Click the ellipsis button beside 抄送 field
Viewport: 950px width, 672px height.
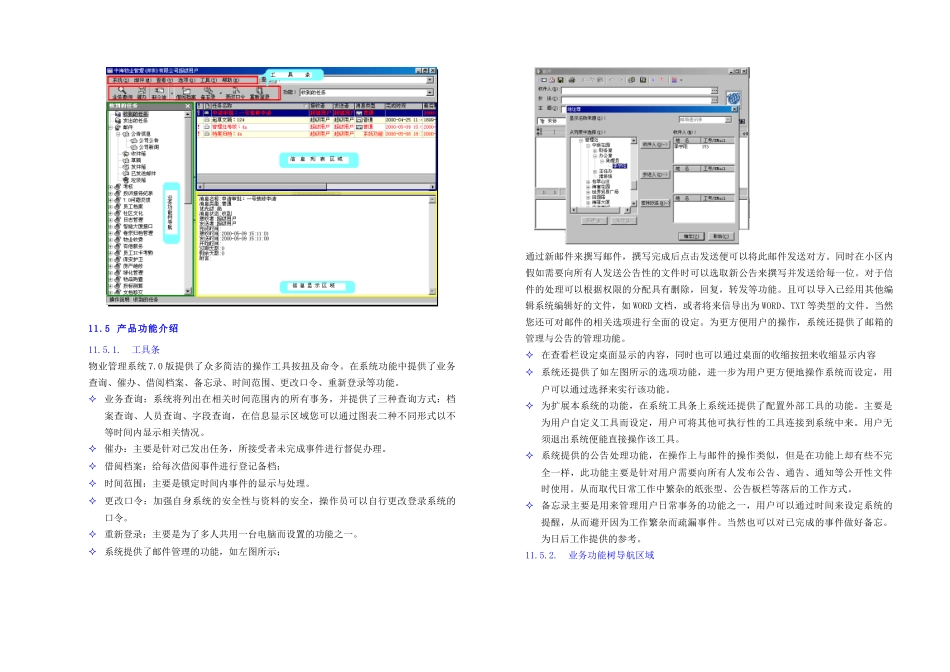[x=714, y=100]
